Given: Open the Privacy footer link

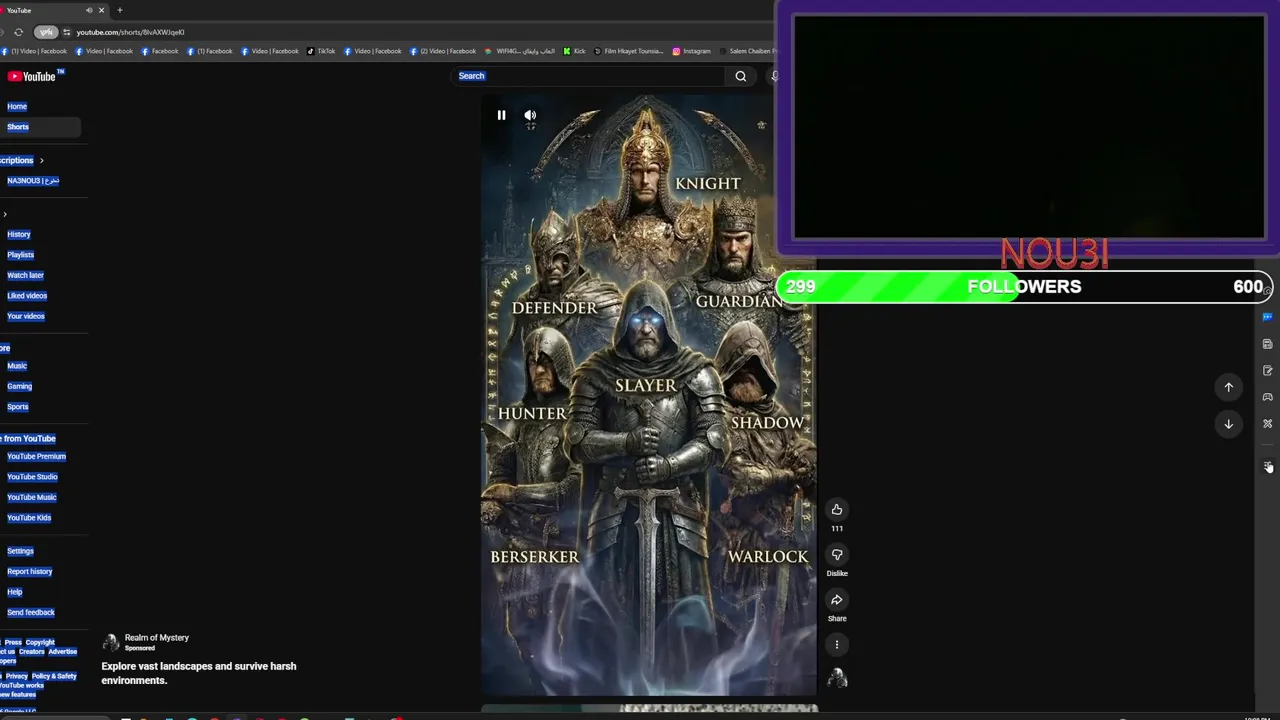Looking at the screenshot, I should tap(17, 676).
